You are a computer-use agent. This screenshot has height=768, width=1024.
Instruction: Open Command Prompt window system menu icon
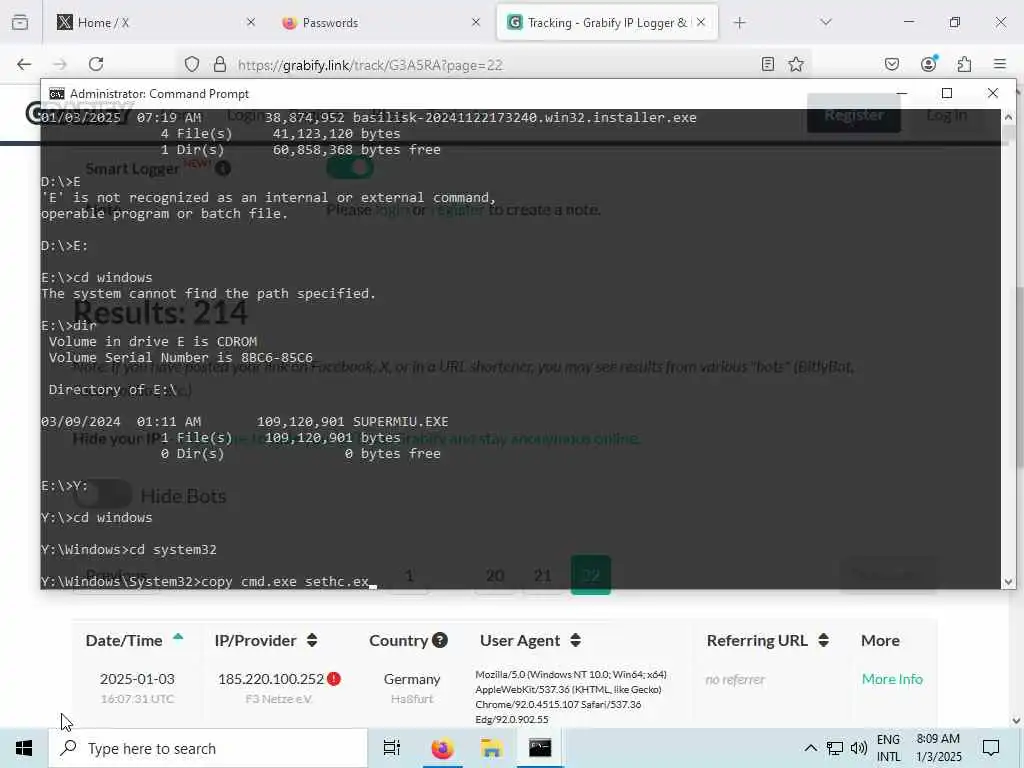pyautogui.click(x=57, y=94)
